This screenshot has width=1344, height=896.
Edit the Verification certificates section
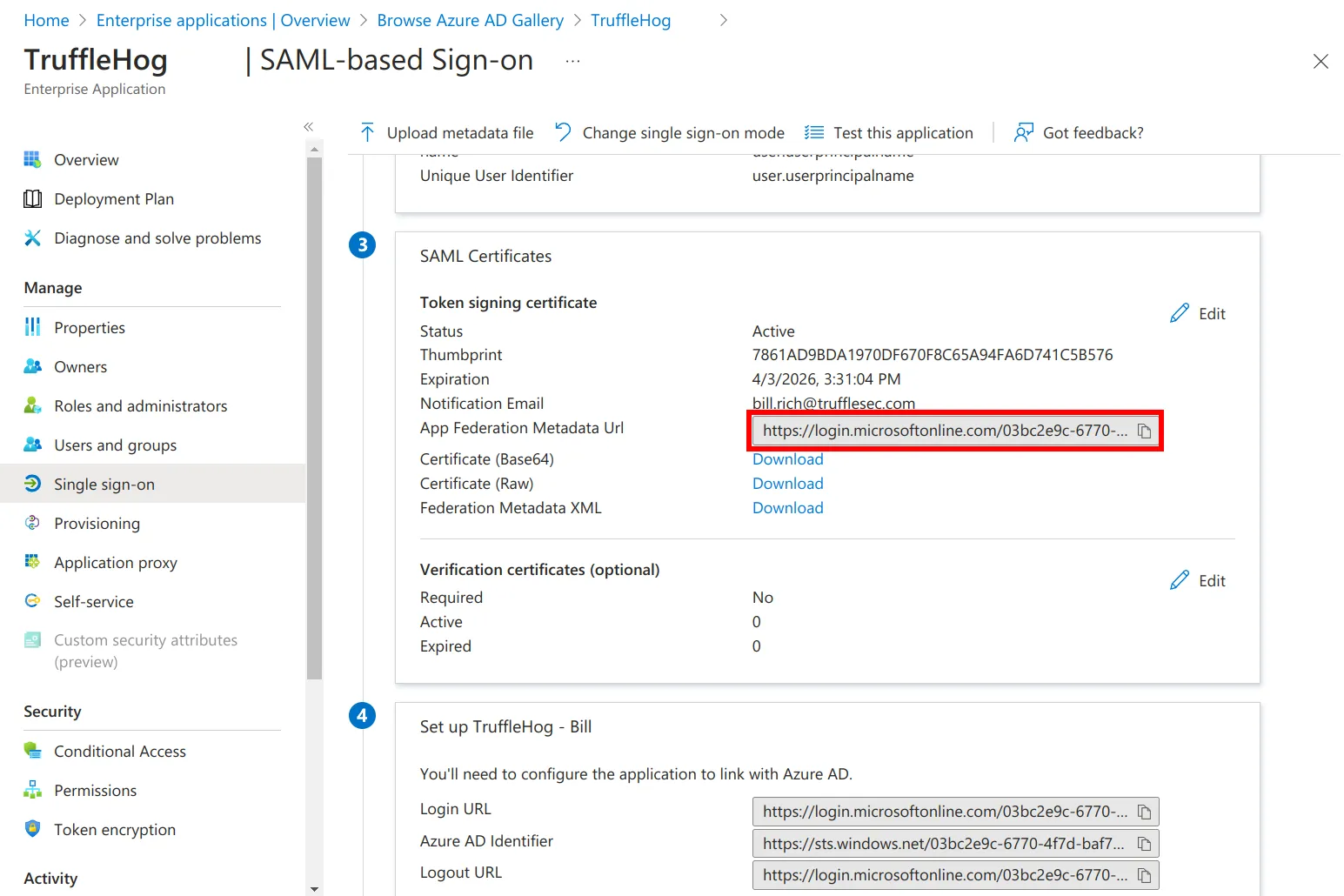[1198, 581]
